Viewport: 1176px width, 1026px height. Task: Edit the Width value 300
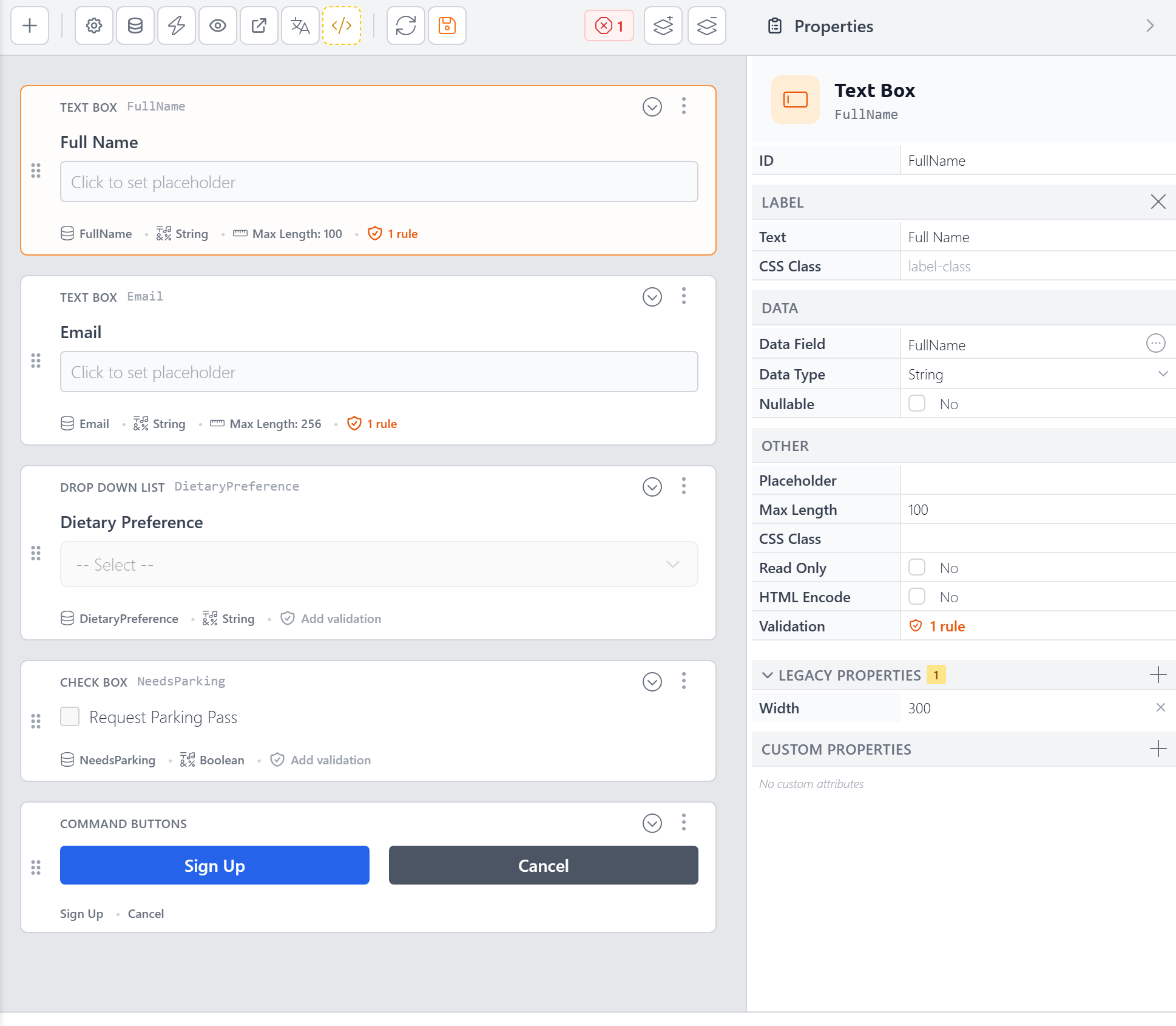point(1026,708)
